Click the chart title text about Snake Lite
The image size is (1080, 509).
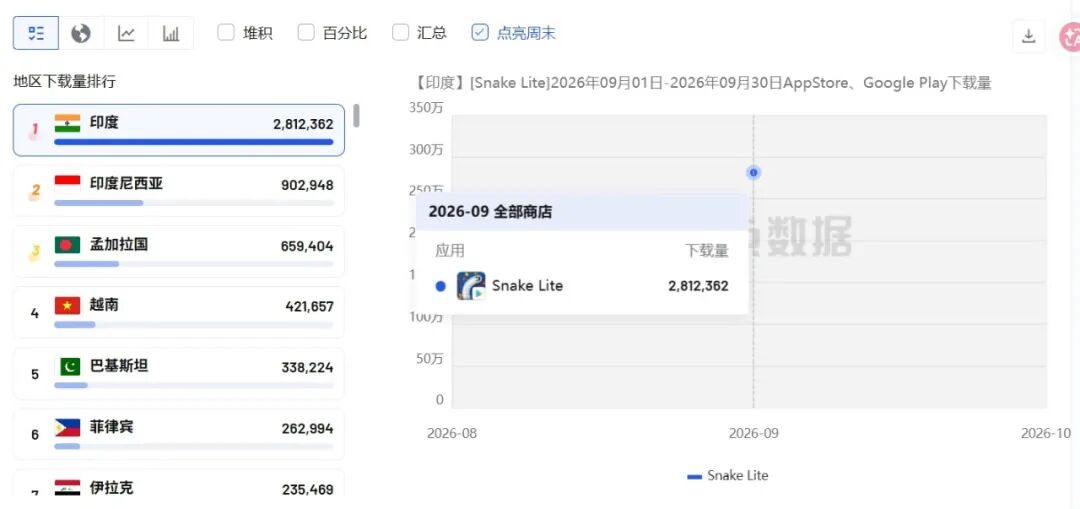click(x=703, y=83)
